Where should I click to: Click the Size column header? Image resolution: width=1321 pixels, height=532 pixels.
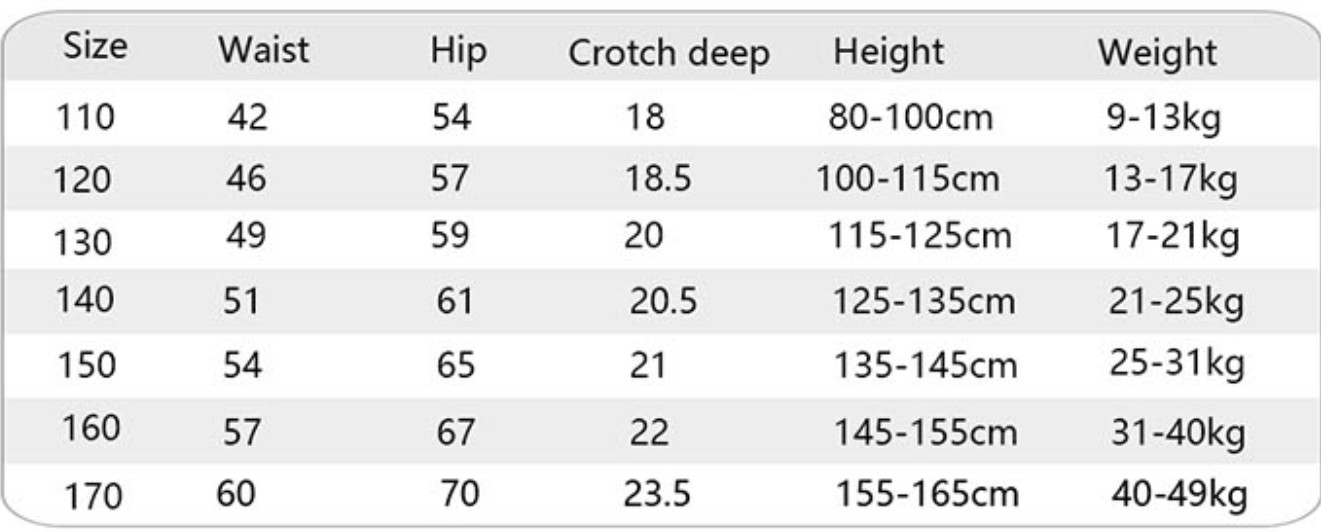95,48
